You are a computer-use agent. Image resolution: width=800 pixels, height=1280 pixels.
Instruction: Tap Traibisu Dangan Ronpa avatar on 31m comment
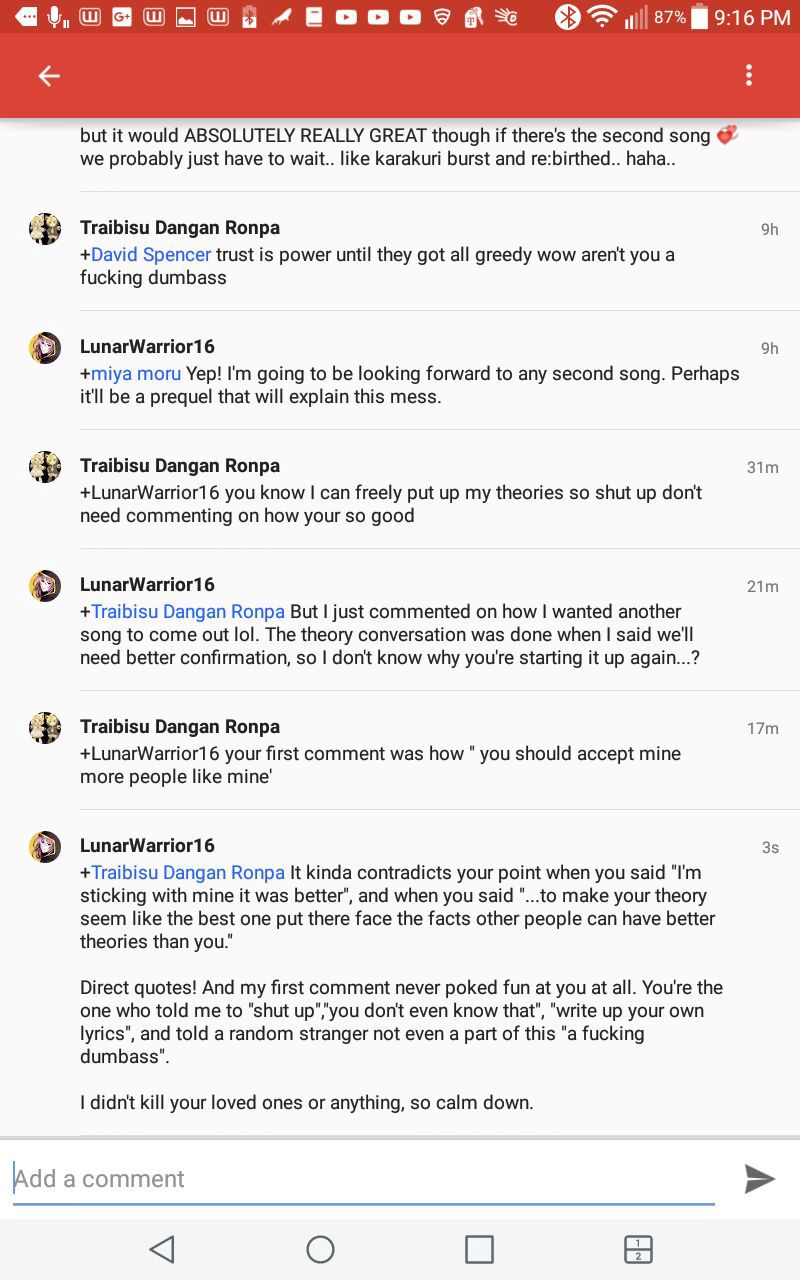tap(45, 467)
